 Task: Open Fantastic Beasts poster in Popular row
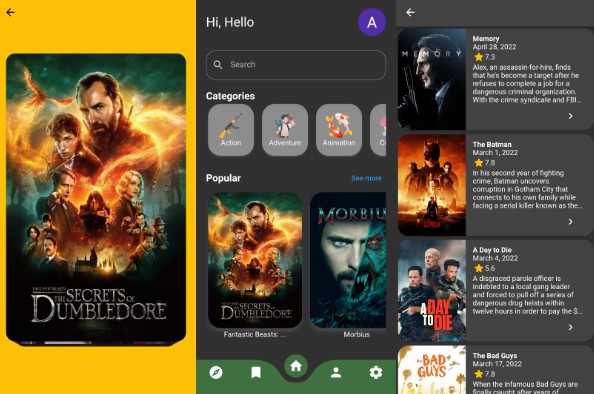[255, 260]
